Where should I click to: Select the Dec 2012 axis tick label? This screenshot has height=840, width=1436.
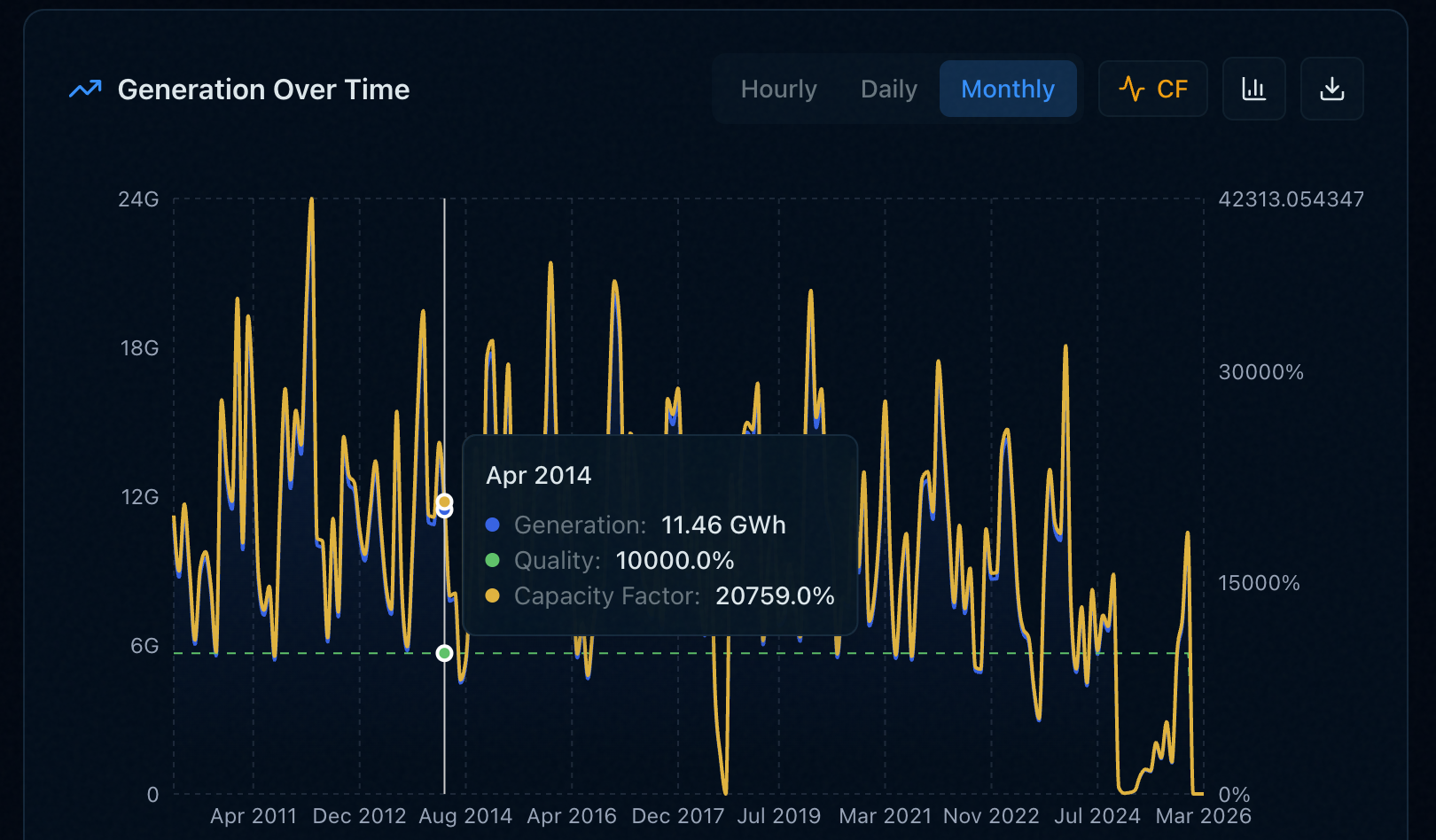359,816
